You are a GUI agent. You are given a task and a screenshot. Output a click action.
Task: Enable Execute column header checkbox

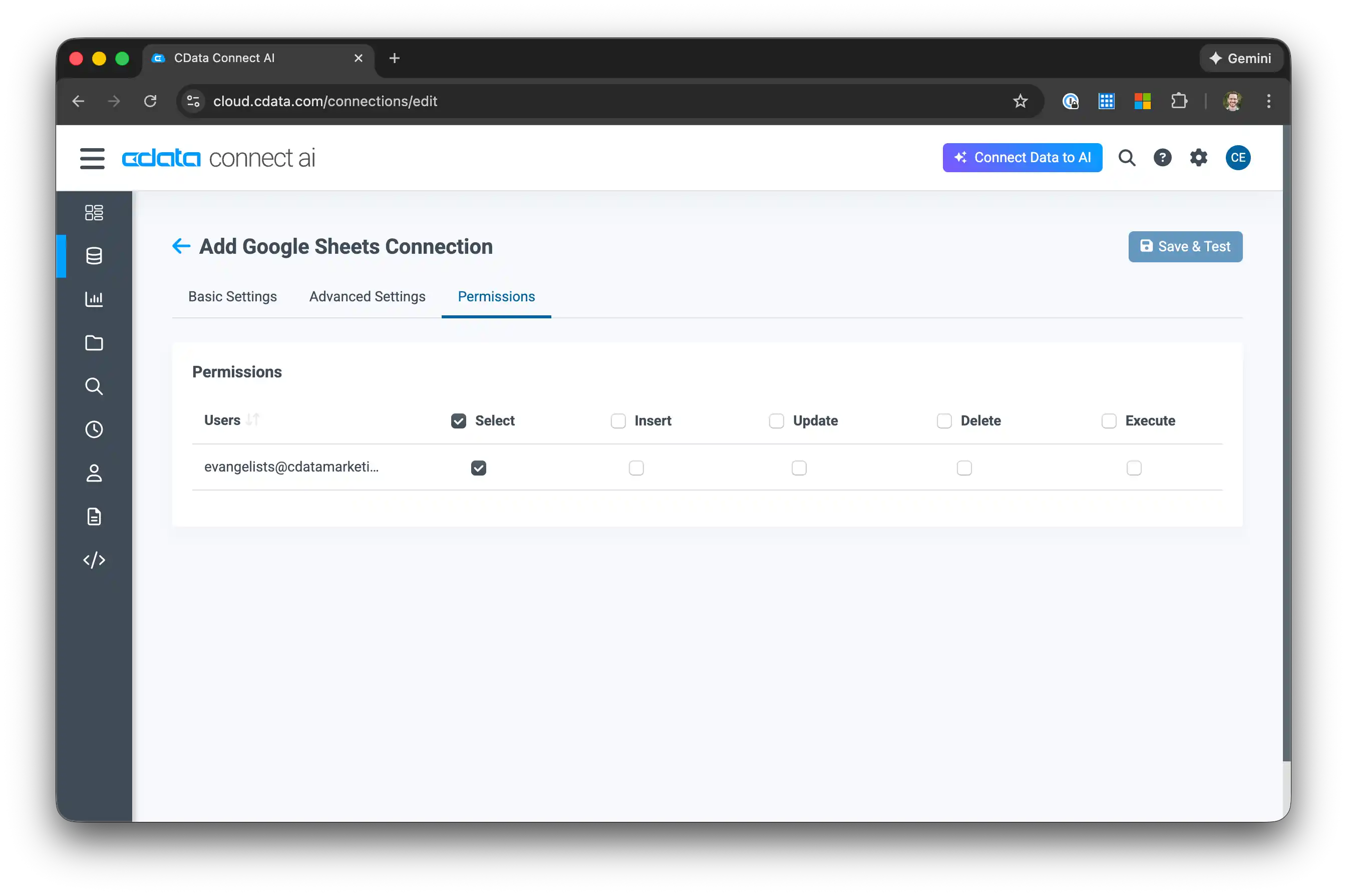coord(1108,421)
